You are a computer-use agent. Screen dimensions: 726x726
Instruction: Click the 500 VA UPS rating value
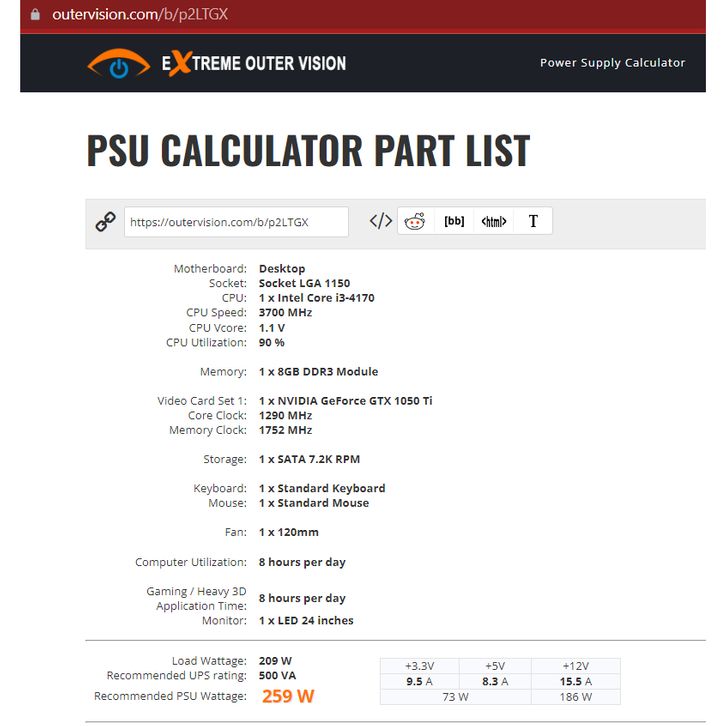click(x=277, y=676)
